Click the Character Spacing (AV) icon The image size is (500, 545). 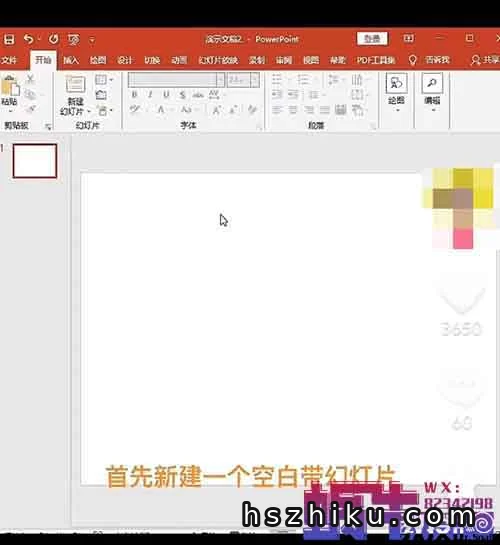click(x=214, y=94)
